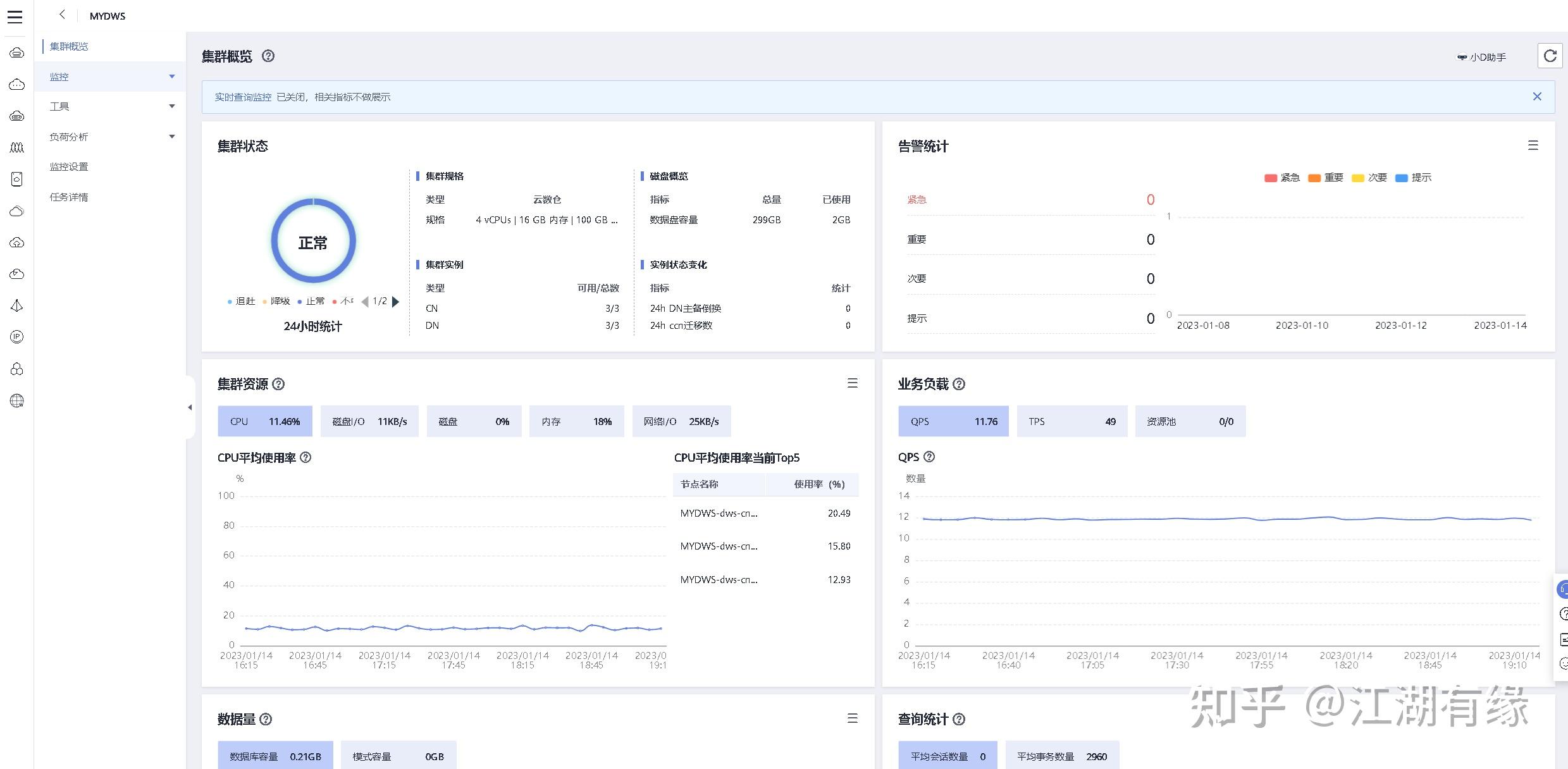
Task: Click the 实时查询监控 link in banner
Action: tap(243, 97)
